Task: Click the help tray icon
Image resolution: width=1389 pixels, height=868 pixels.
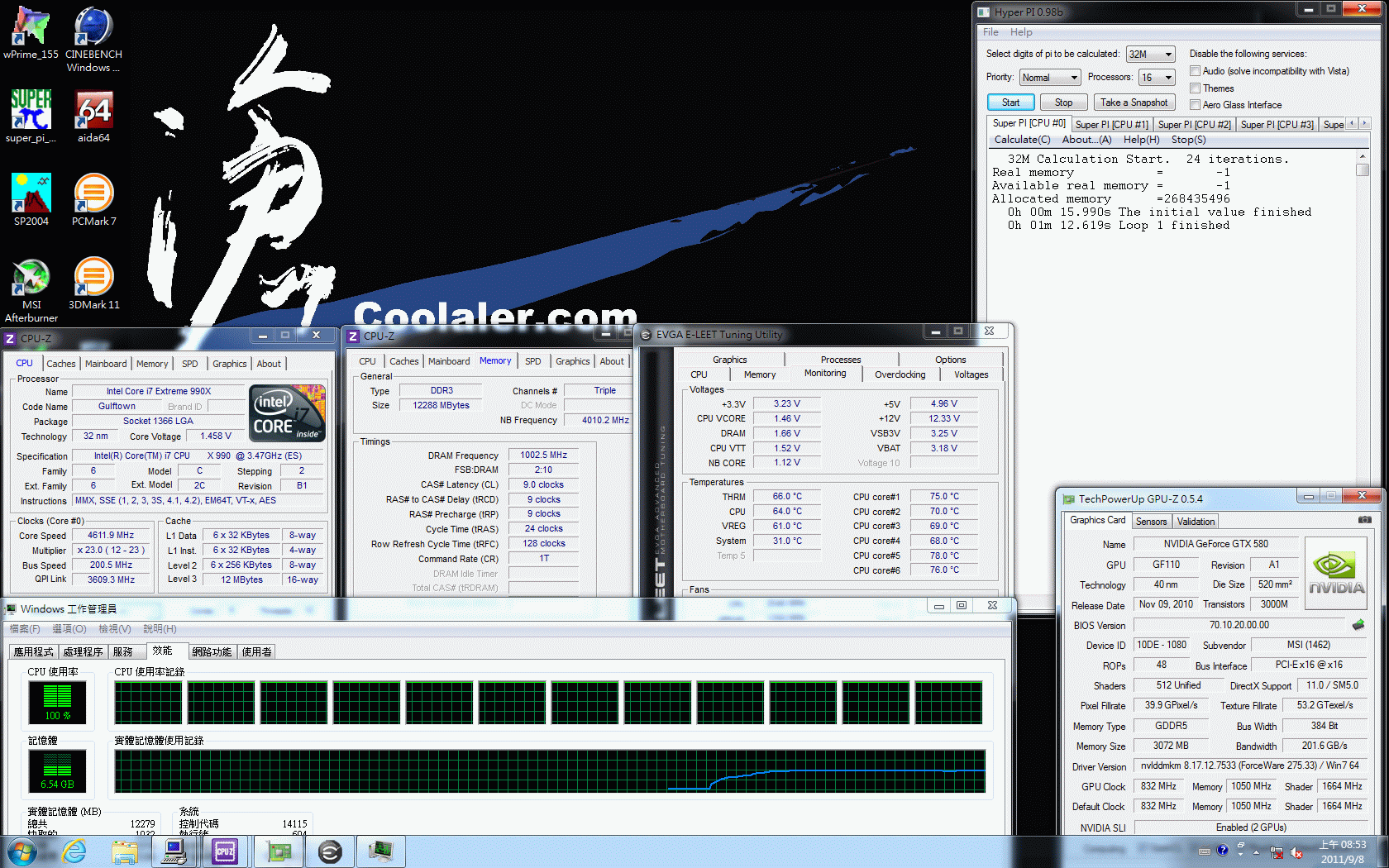Action: coord(1223,850)
